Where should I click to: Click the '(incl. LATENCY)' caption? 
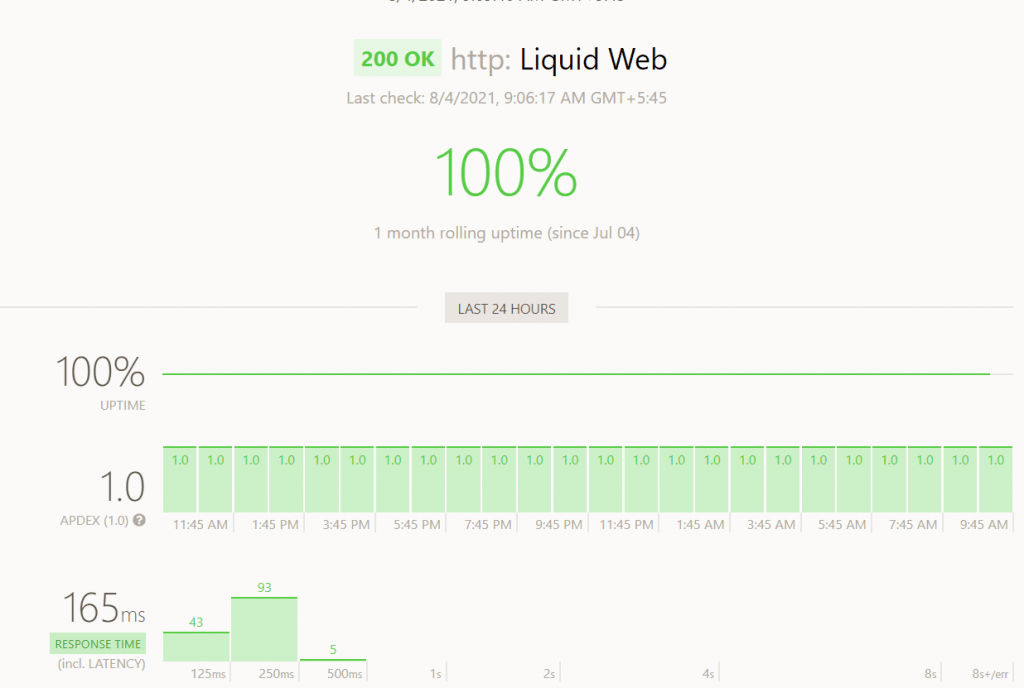(x=101, y=664)
